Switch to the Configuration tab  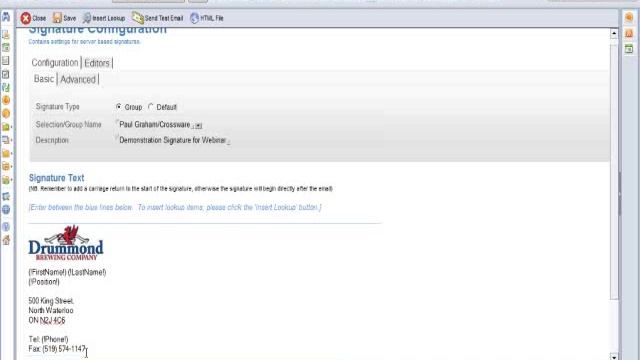pos(55,63)
